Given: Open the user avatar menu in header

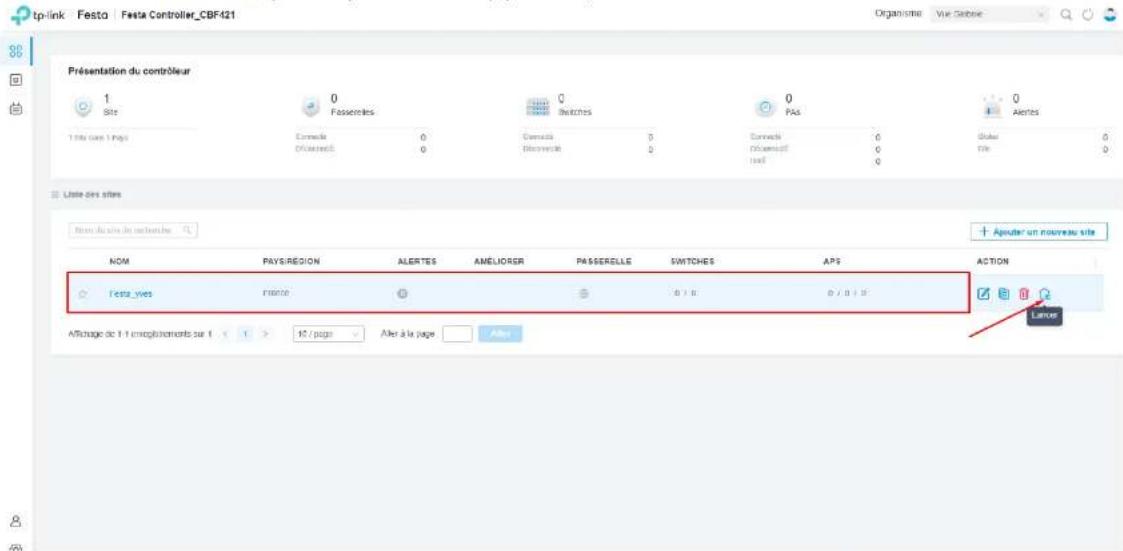Looking at the screenshot, I should point(1110,15).
